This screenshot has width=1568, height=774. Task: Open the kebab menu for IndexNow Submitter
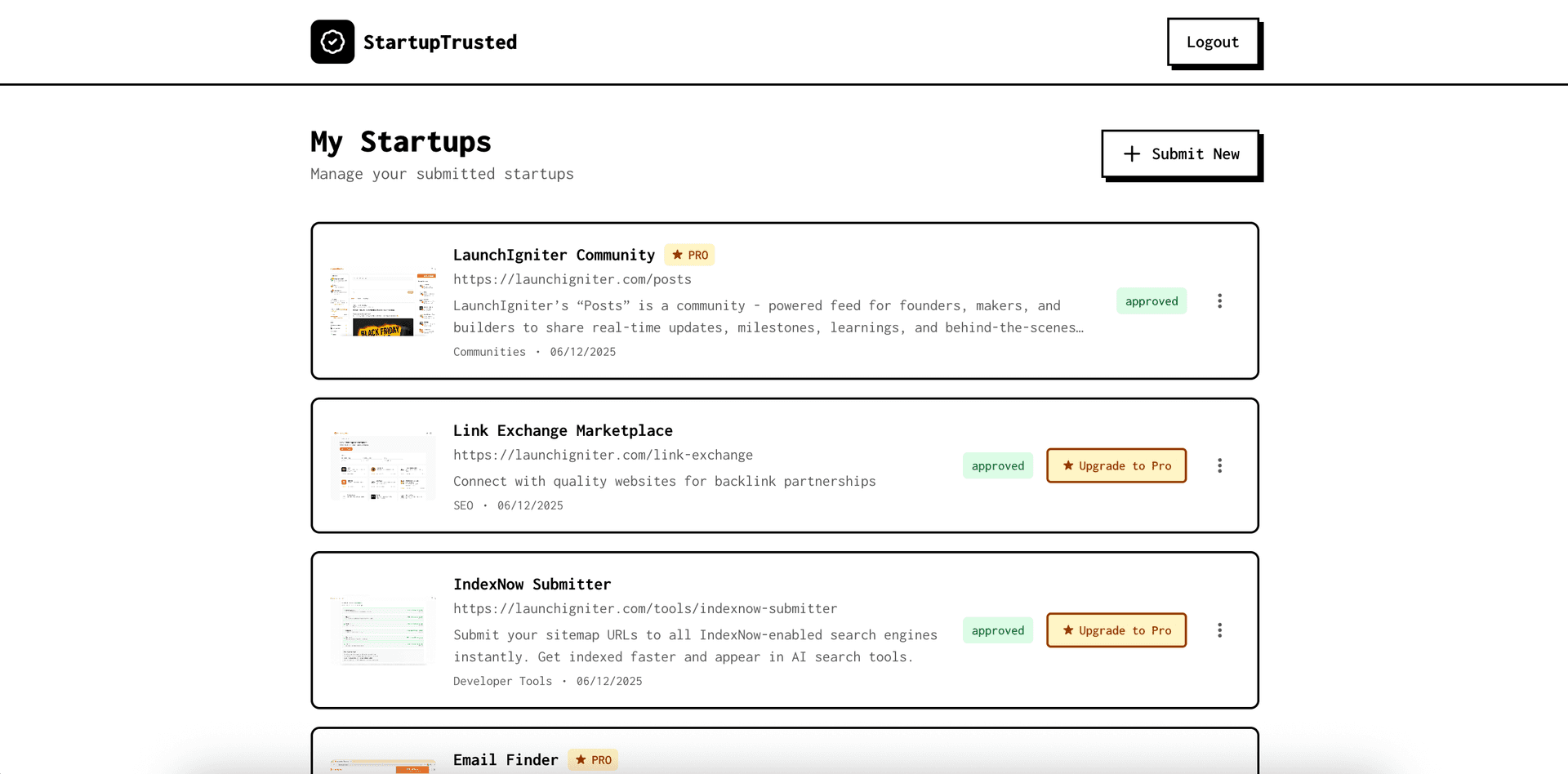[1219, 629]
